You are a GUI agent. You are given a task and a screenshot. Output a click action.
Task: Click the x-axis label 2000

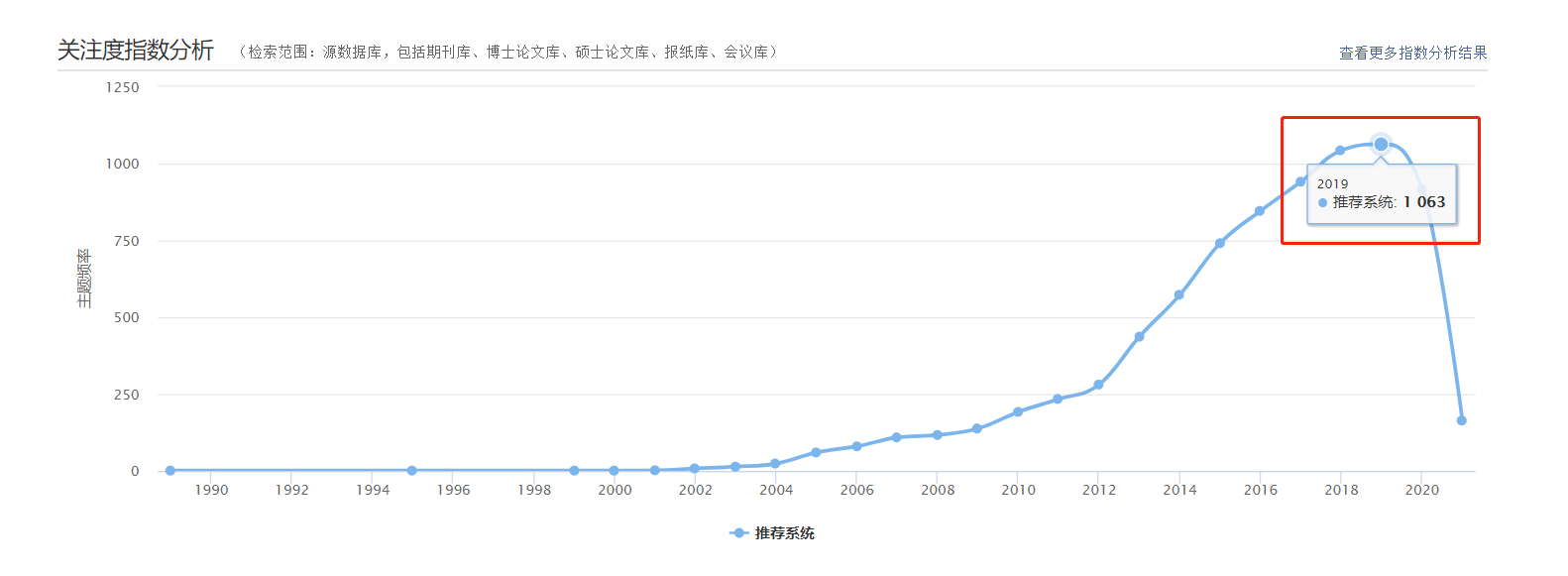615,490
